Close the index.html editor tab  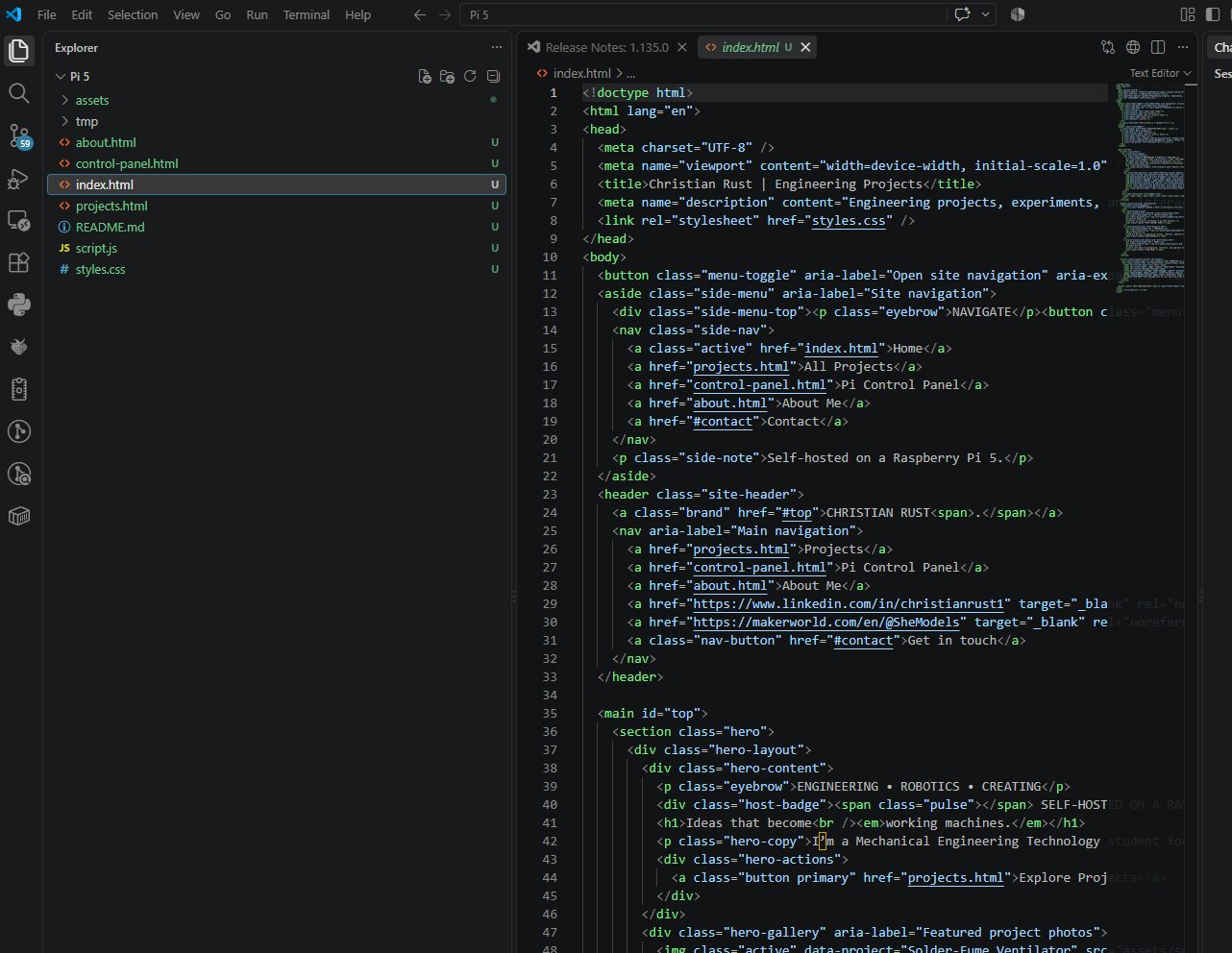tap(805, 47)
